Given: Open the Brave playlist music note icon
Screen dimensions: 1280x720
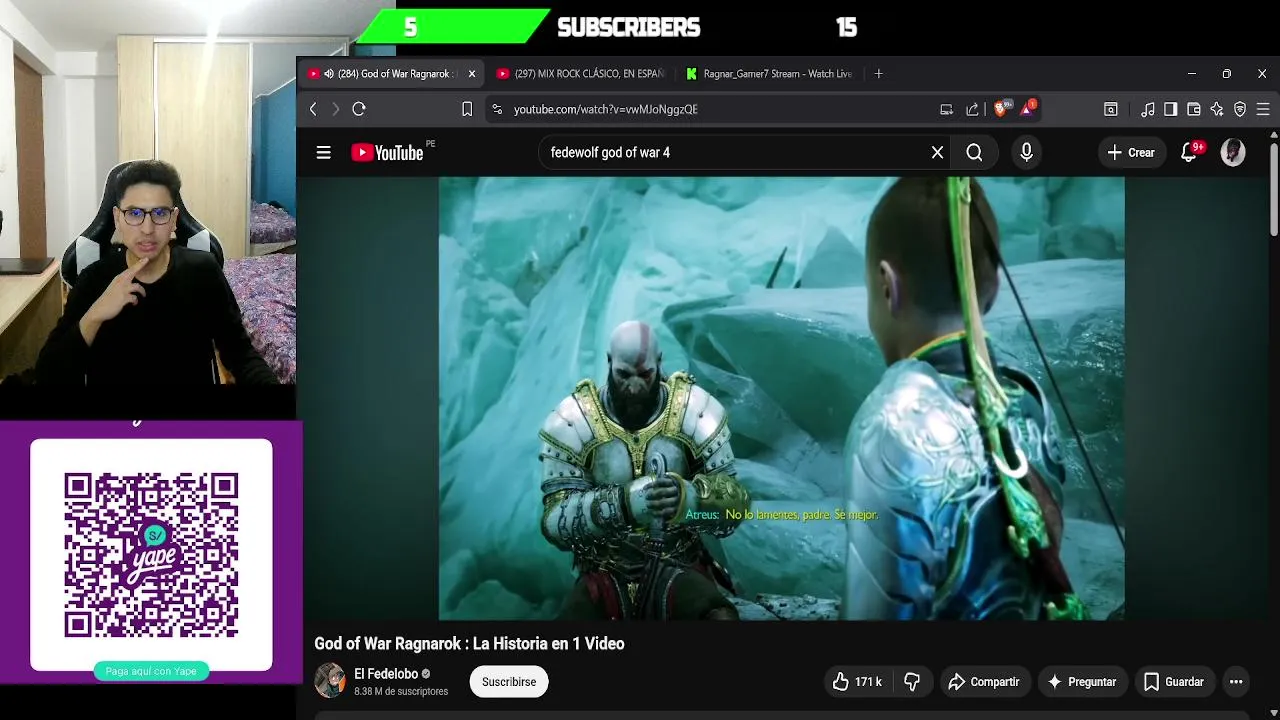Looking at the screenshot, I should pos(1148,109).
